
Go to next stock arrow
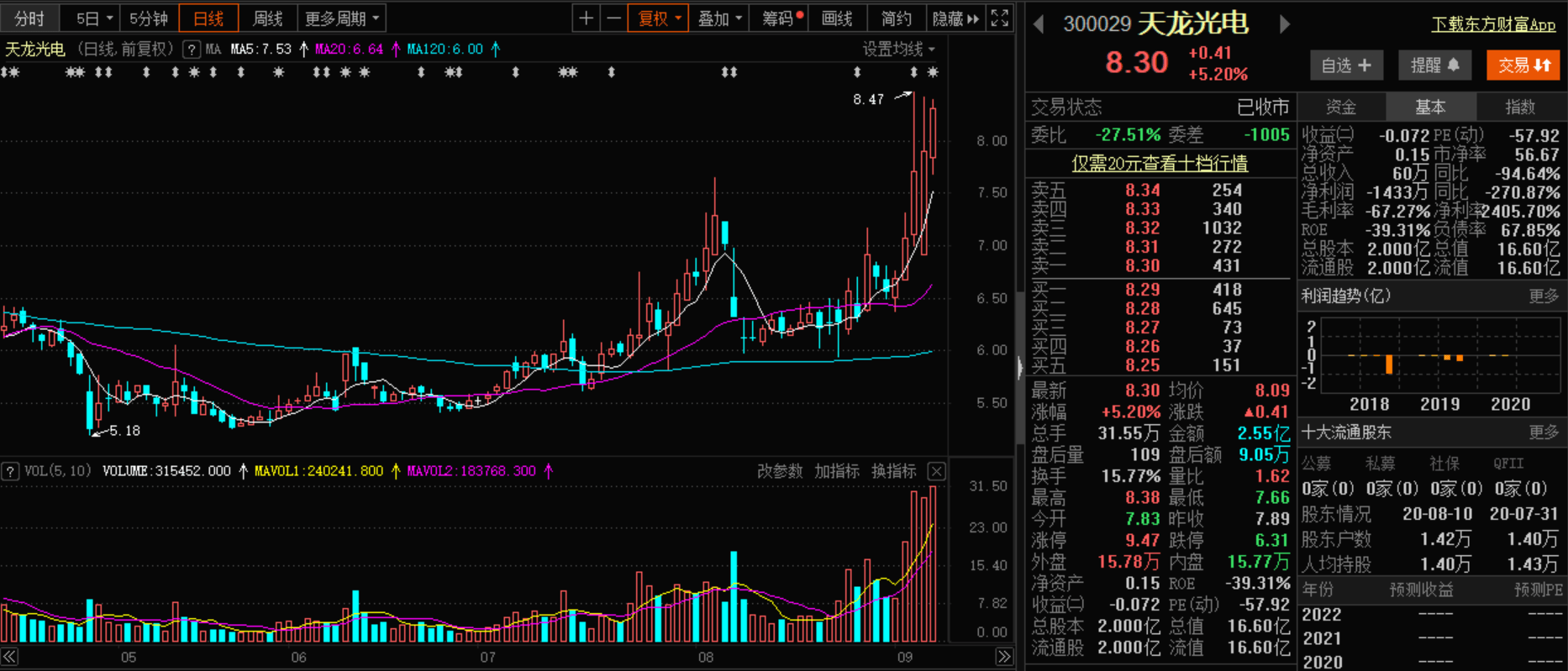click(x=1284, y=24)
